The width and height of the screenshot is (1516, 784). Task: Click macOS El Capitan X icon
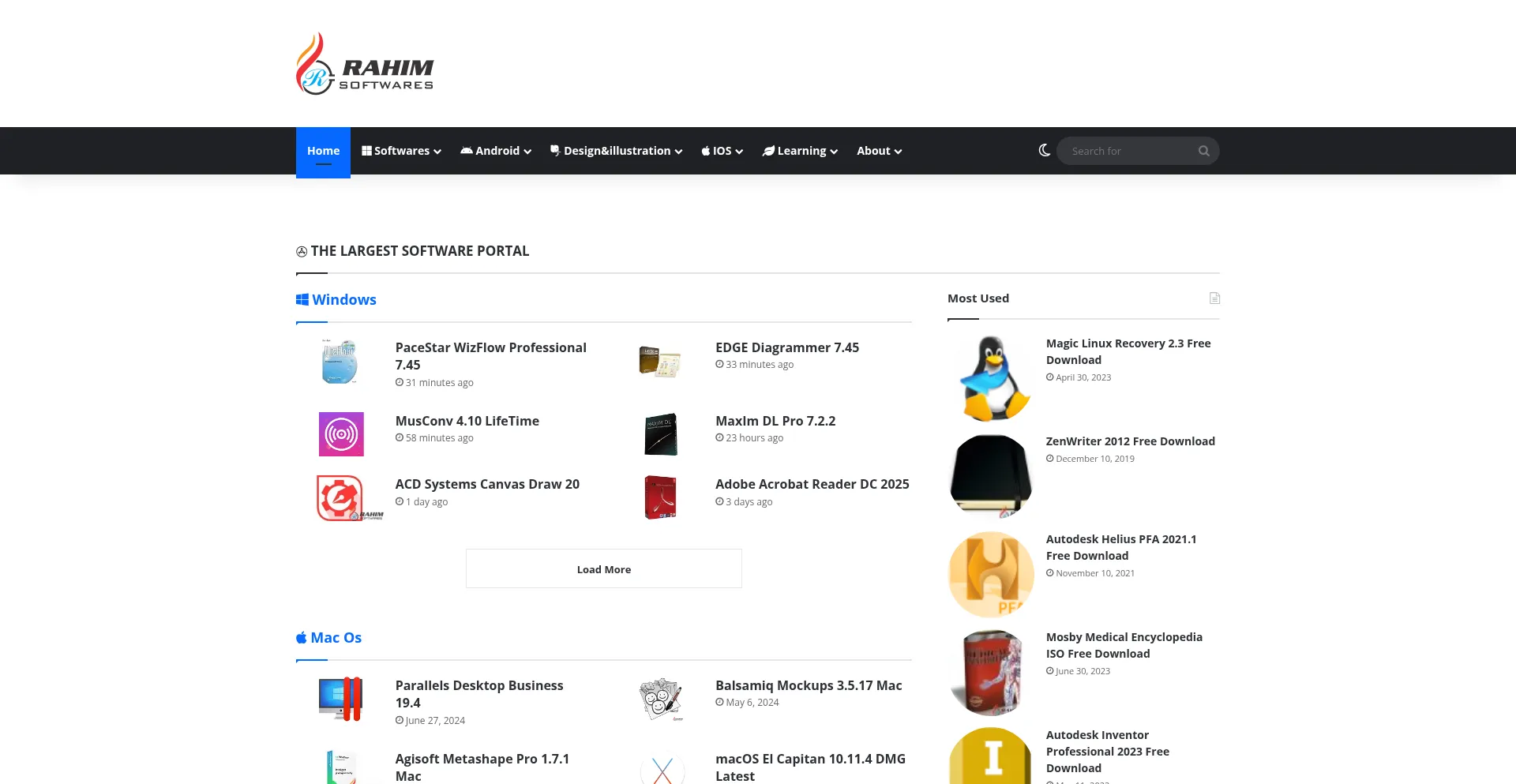pos(662,767)
